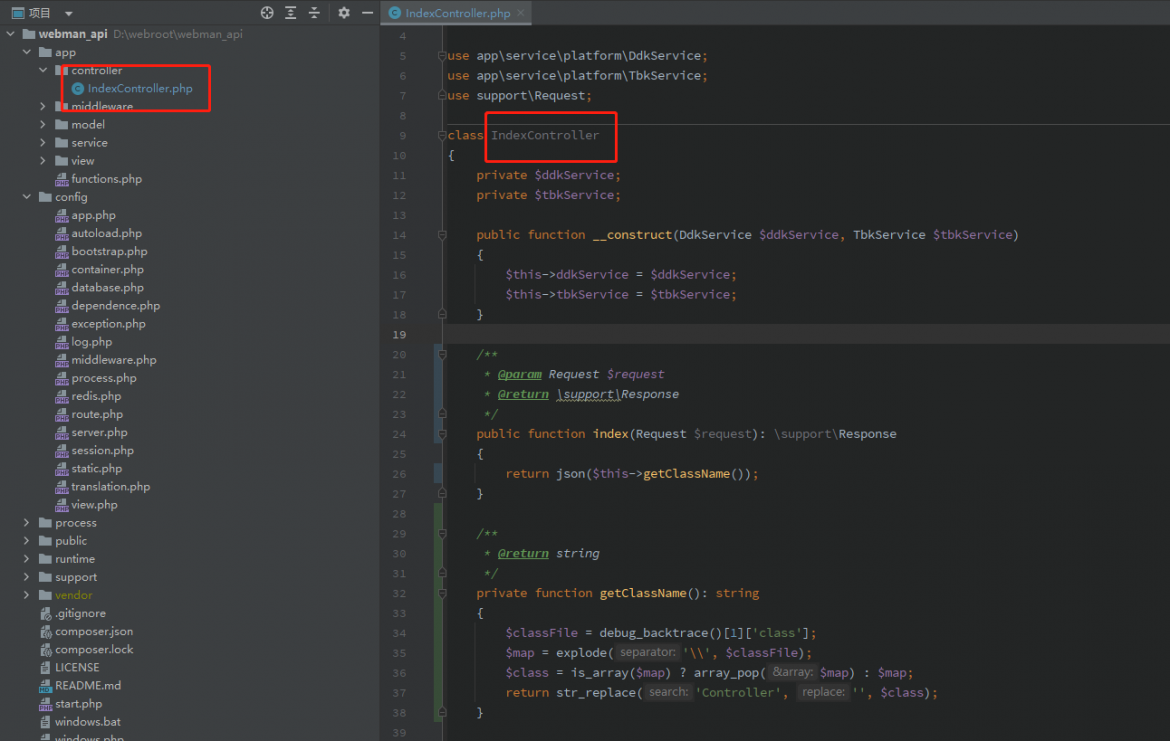This screenshot has height=741, width=1170.
Task: Open redis.php config file
Action: 96,395
